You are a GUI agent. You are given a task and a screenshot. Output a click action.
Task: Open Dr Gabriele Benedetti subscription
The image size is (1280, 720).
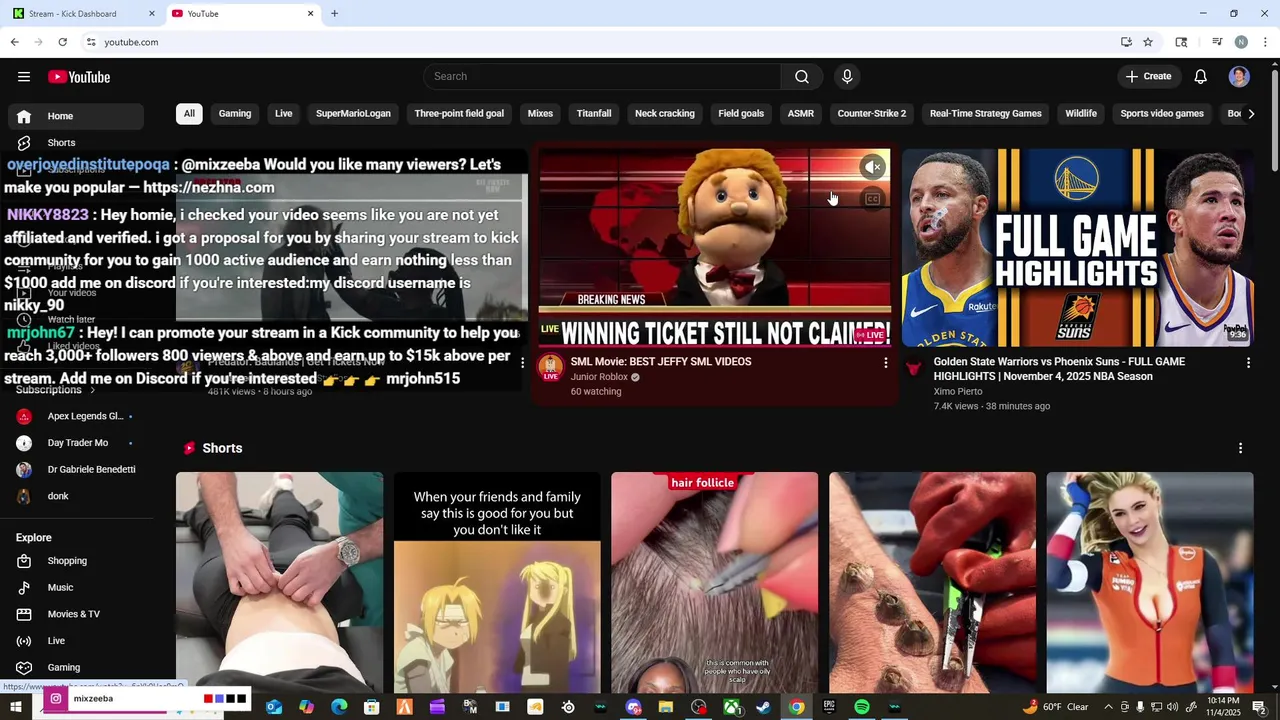(76, 470)
